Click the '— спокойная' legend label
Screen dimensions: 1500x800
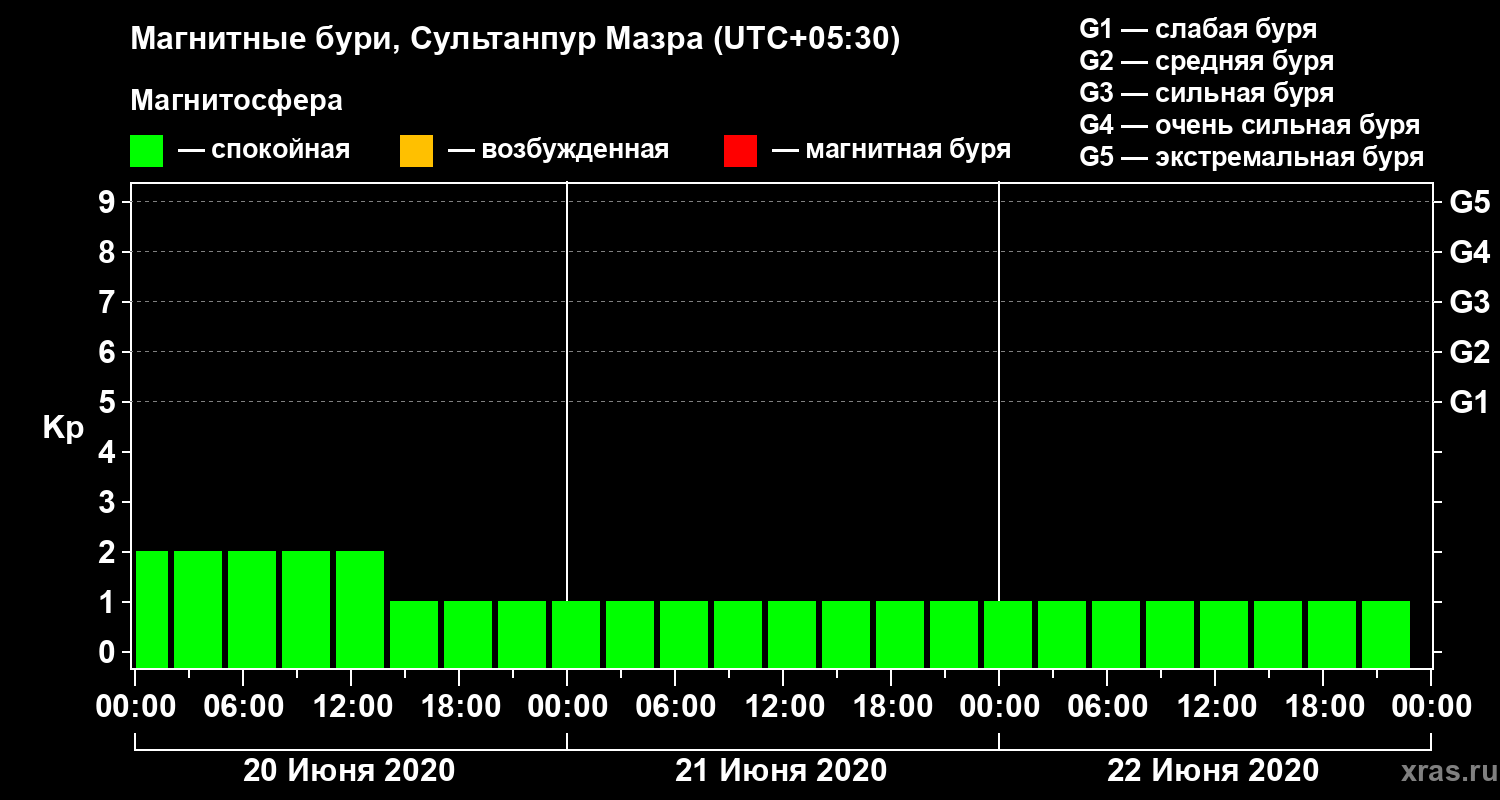point(264,150)
